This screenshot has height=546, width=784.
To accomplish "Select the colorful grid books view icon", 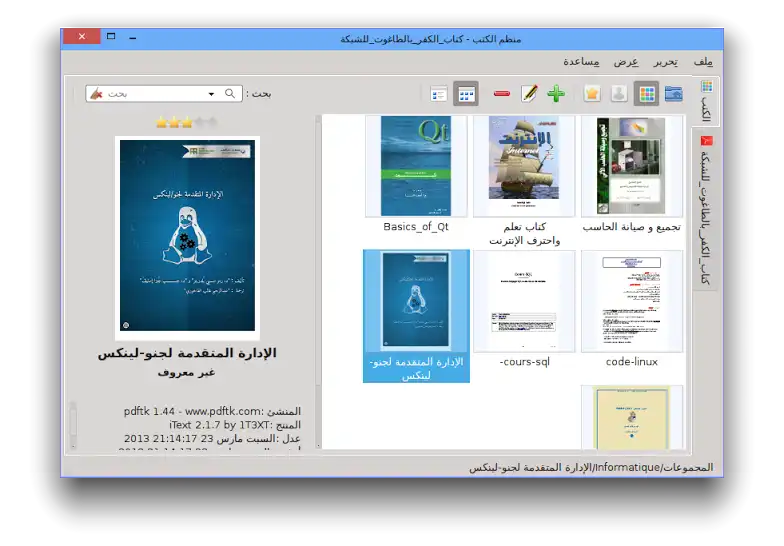I will [646, 94].
